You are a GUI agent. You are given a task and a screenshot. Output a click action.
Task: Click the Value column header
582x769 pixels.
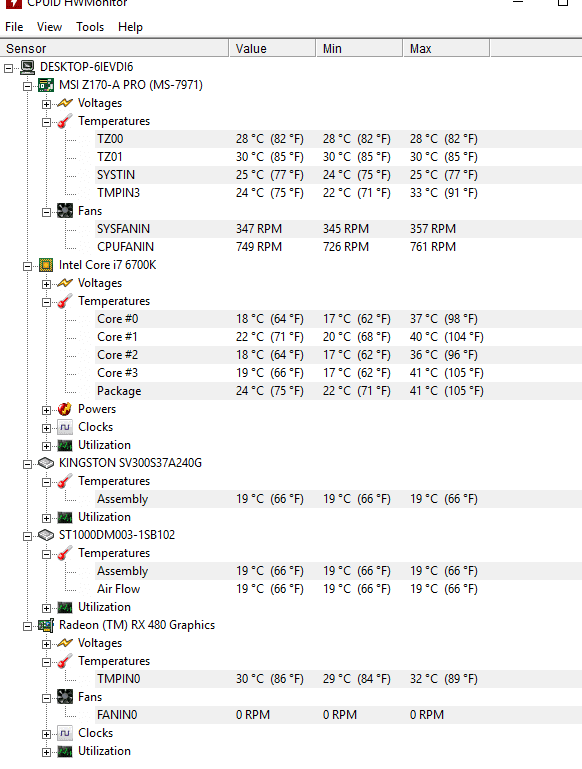[x=272, y=49]
